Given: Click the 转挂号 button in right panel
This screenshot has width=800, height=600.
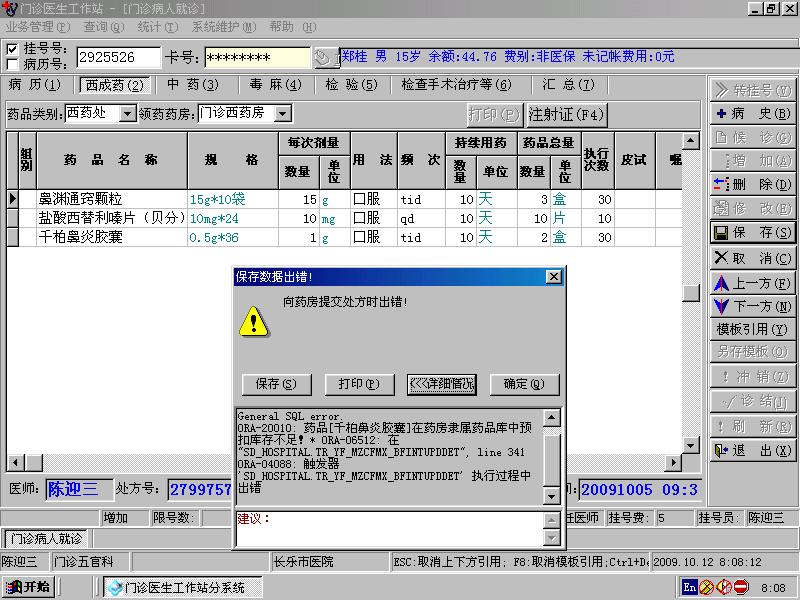Looking at the screenshot, I should [753, 90].
